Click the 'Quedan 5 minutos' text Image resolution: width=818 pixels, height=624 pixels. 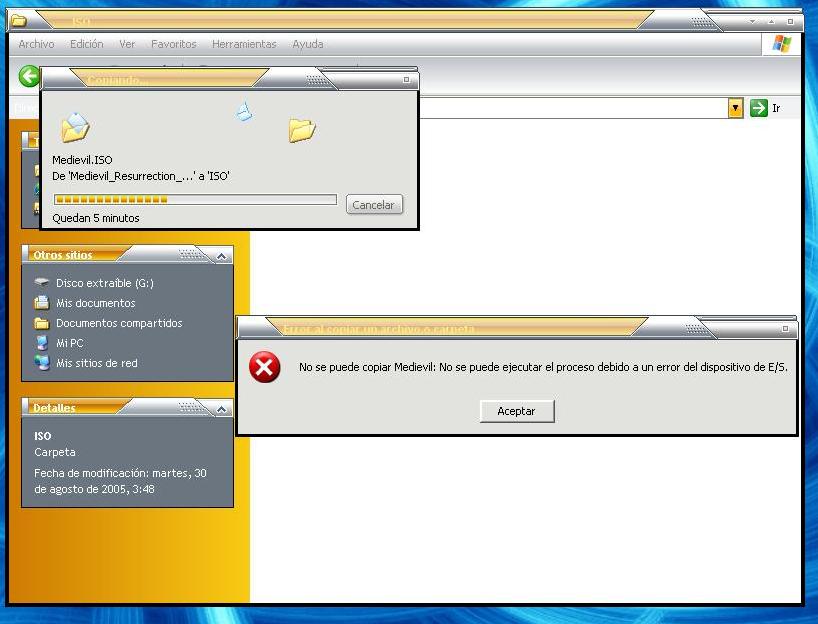coord(96,218)
